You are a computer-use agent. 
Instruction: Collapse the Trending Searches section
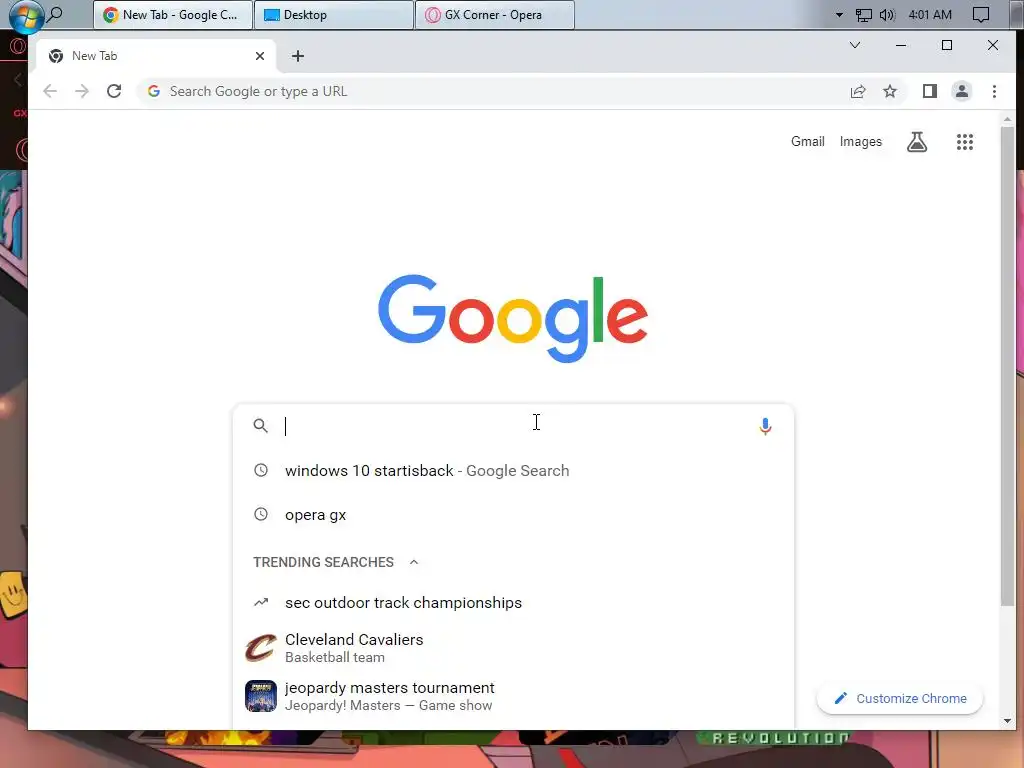(x=413, y=562)
